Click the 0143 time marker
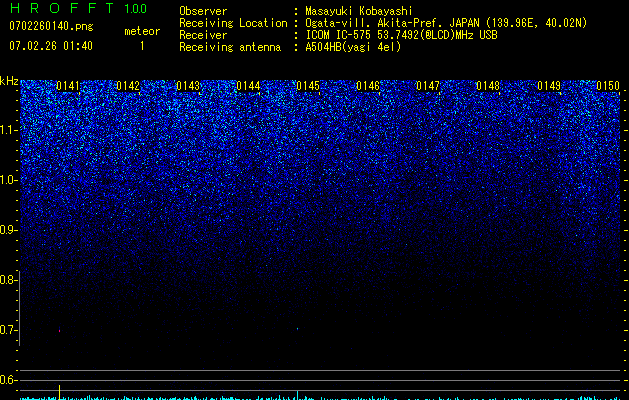 pyautogui.click(x=188, y=86)
